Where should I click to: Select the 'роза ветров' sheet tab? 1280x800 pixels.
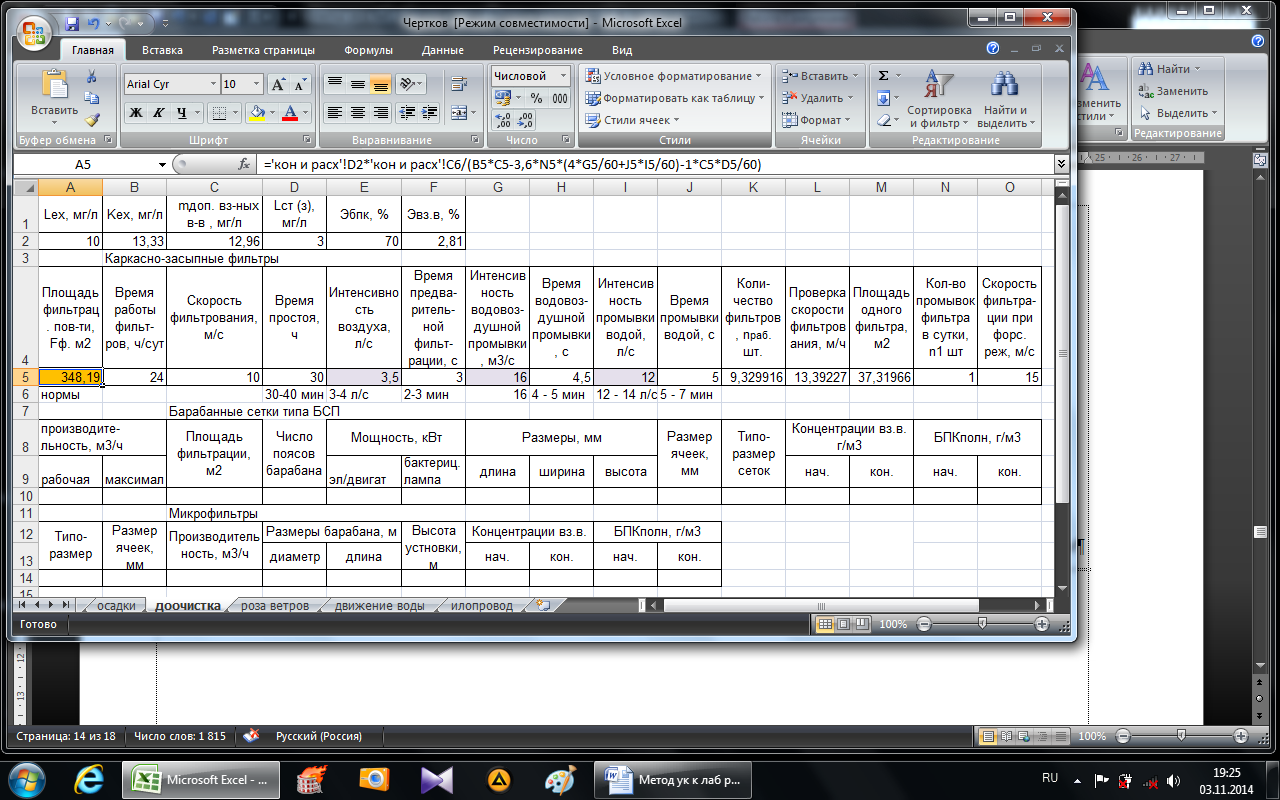275,606
